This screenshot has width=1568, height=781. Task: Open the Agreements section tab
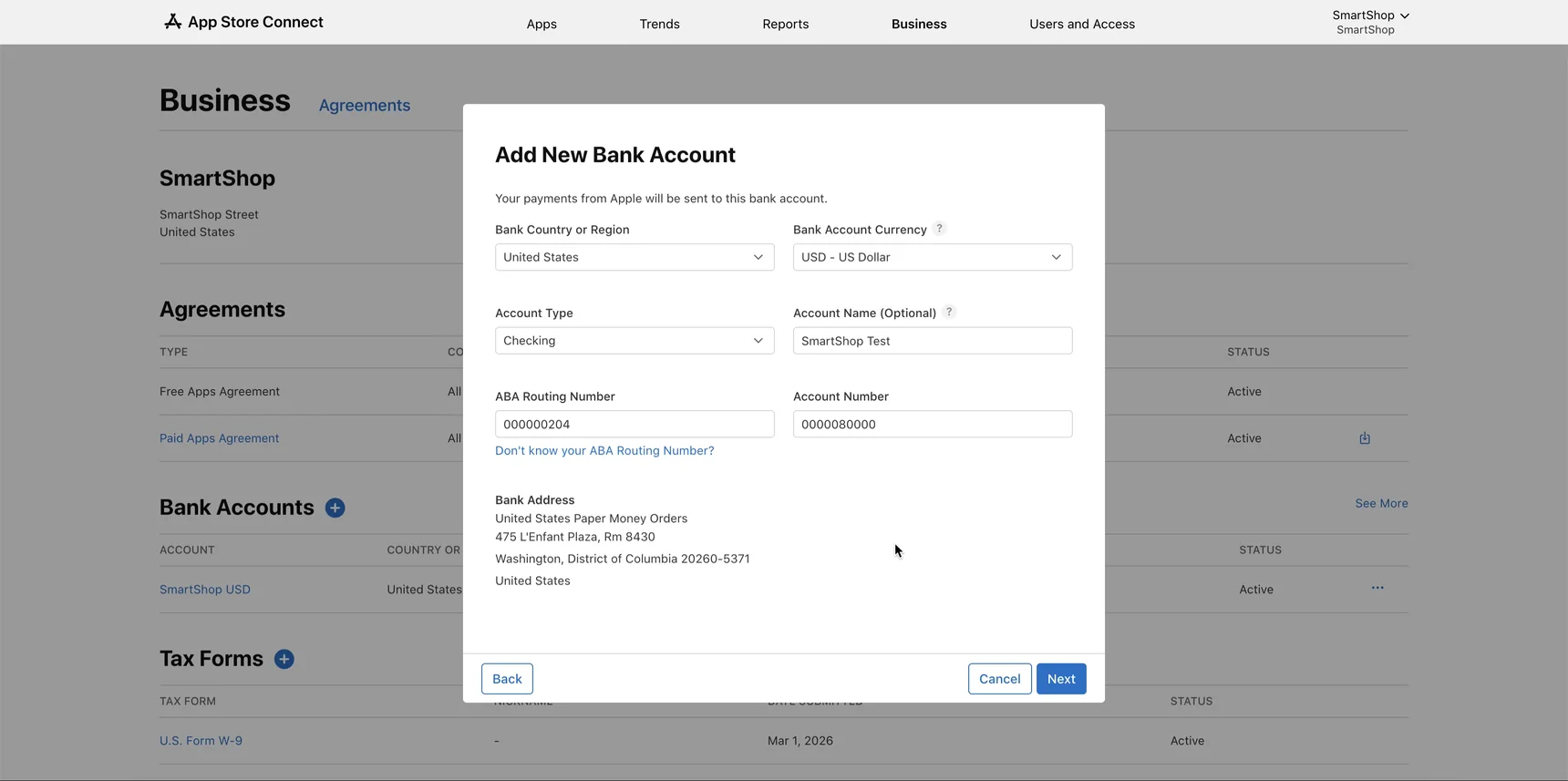tap(365, 106)
